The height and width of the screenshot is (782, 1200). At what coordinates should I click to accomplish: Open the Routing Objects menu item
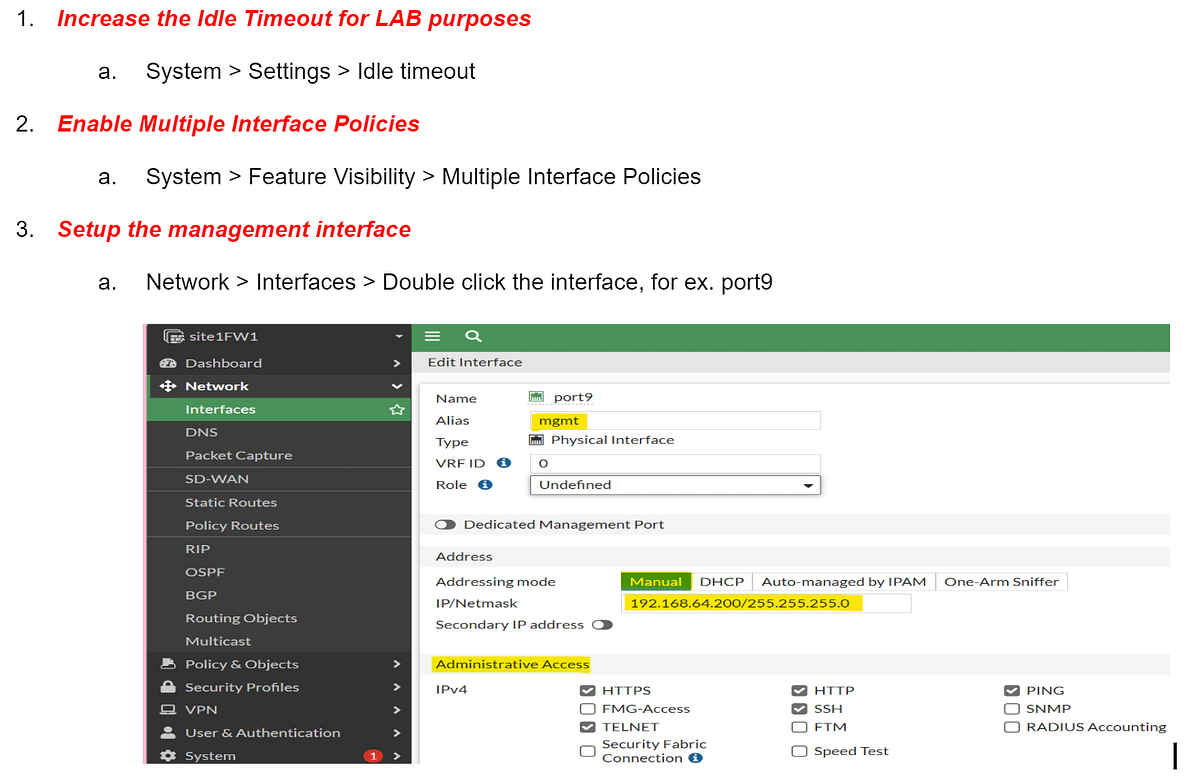[x=279, y=618]
